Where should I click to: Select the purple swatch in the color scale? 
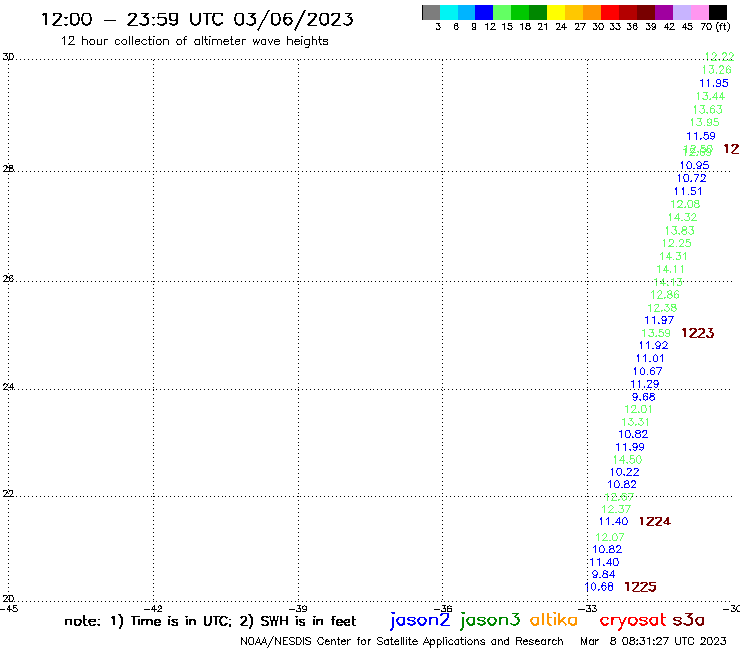(x=664, y=12)
